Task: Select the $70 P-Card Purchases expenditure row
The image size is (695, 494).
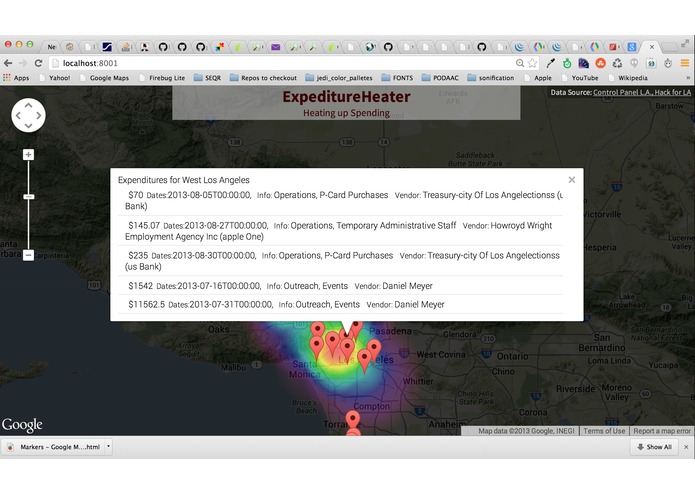Action: pyautogui.click(x=340, y=200)
